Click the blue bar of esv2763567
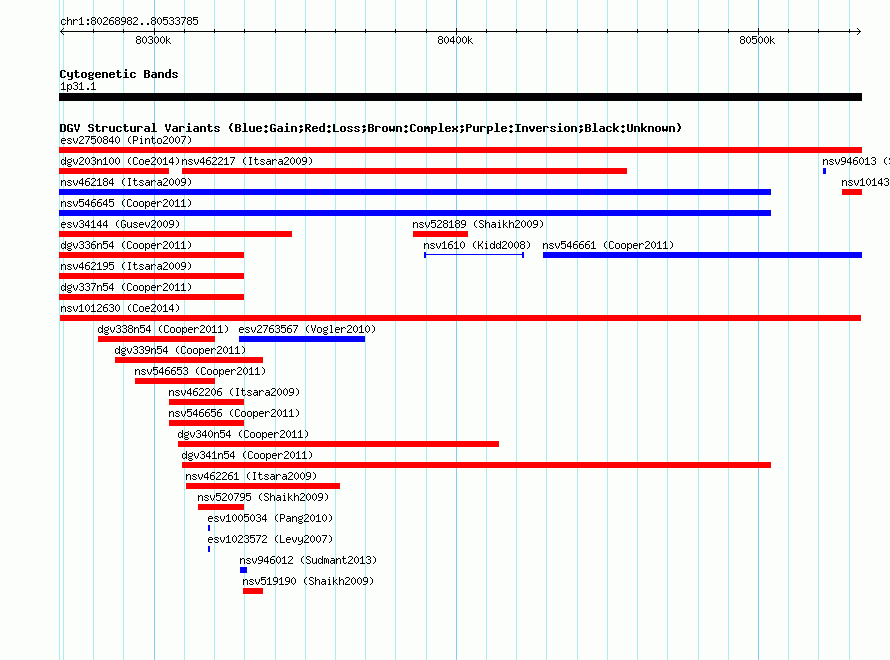The image size is (890, 660). tap(302, 339)
